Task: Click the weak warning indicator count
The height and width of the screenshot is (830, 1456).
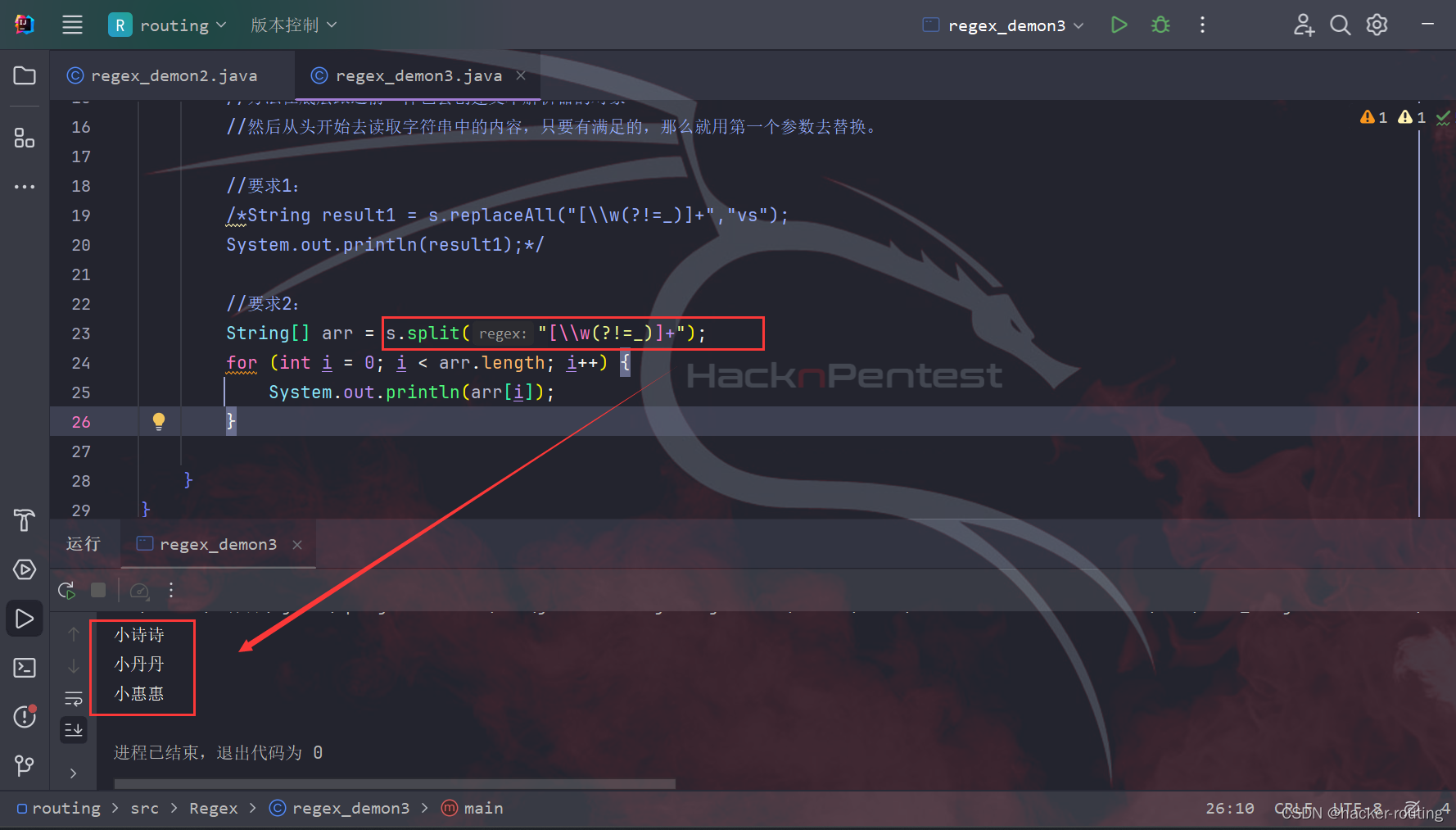Action: 1412,117
